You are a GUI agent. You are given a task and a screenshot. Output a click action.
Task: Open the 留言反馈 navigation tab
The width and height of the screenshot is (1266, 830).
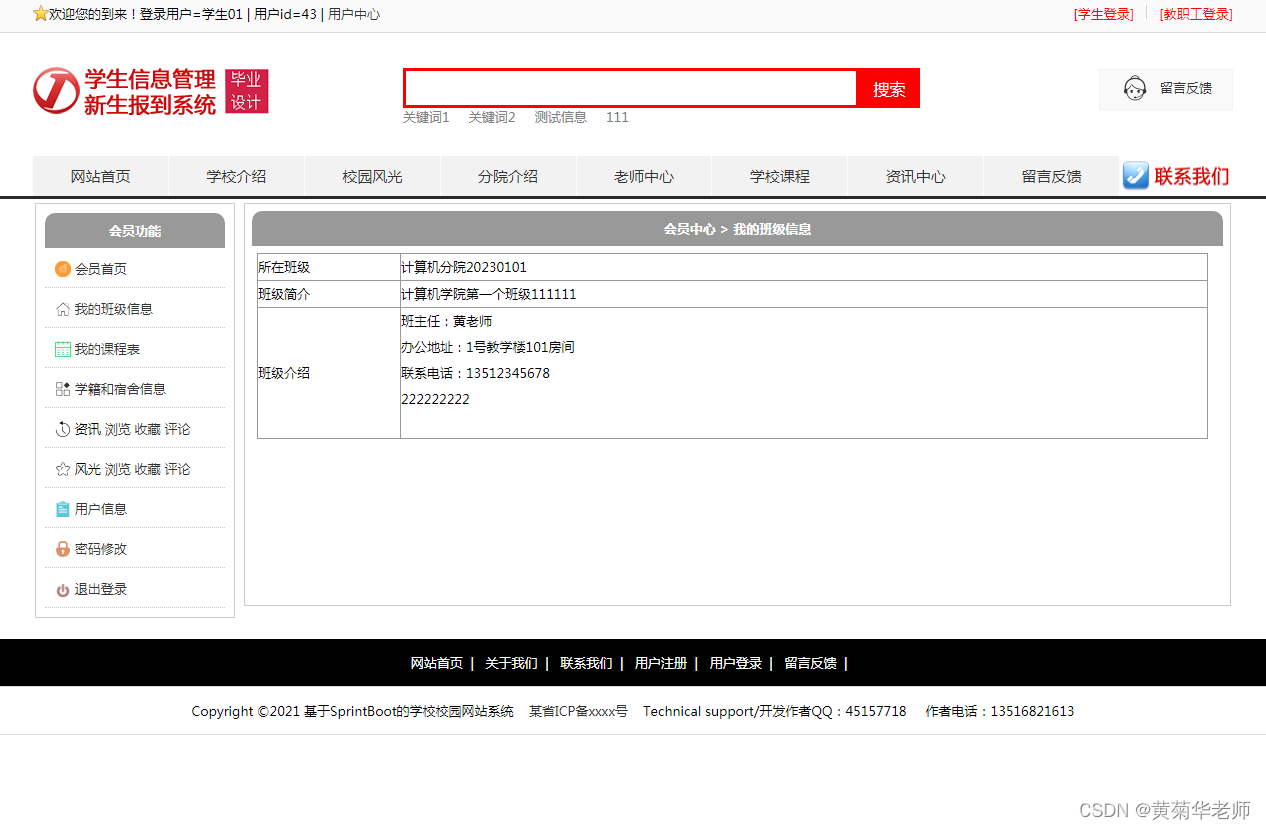click(x=1051, y=176)
